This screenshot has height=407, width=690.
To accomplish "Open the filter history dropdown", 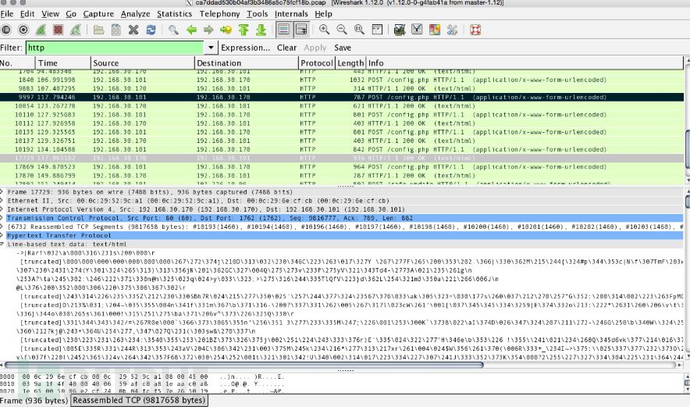I will [211, 48].
